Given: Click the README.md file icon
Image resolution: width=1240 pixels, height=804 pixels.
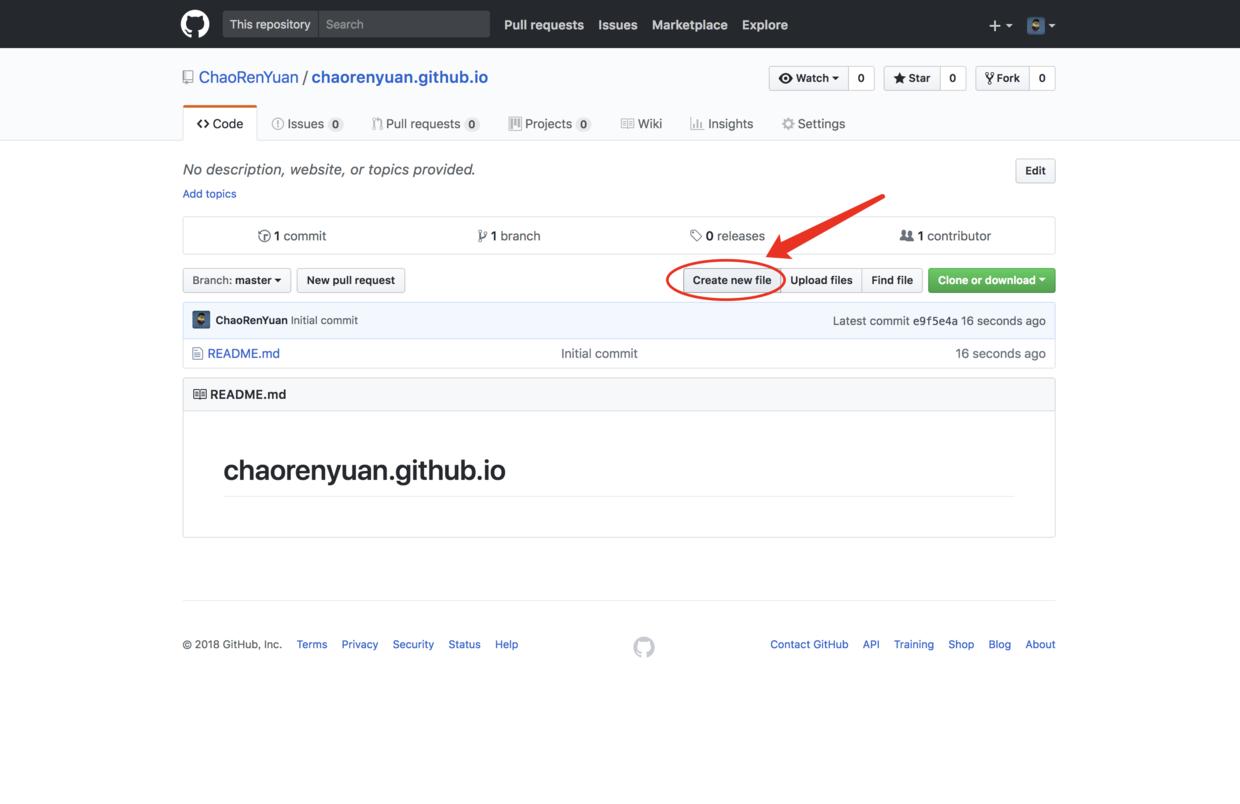Looking at the screenshot, I should 197,354.
